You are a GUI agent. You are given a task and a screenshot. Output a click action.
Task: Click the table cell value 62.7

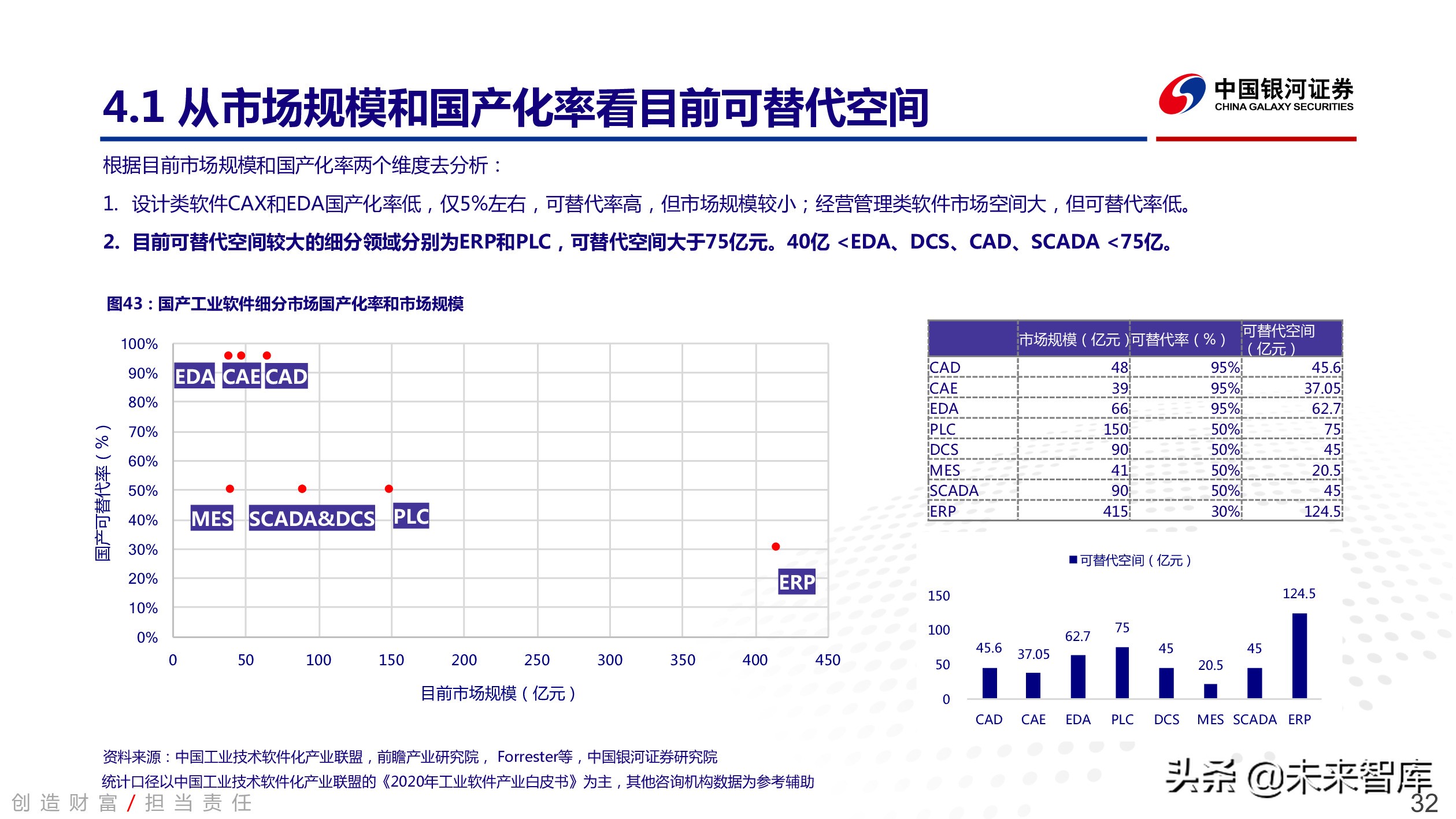(x=1326, y=409)
